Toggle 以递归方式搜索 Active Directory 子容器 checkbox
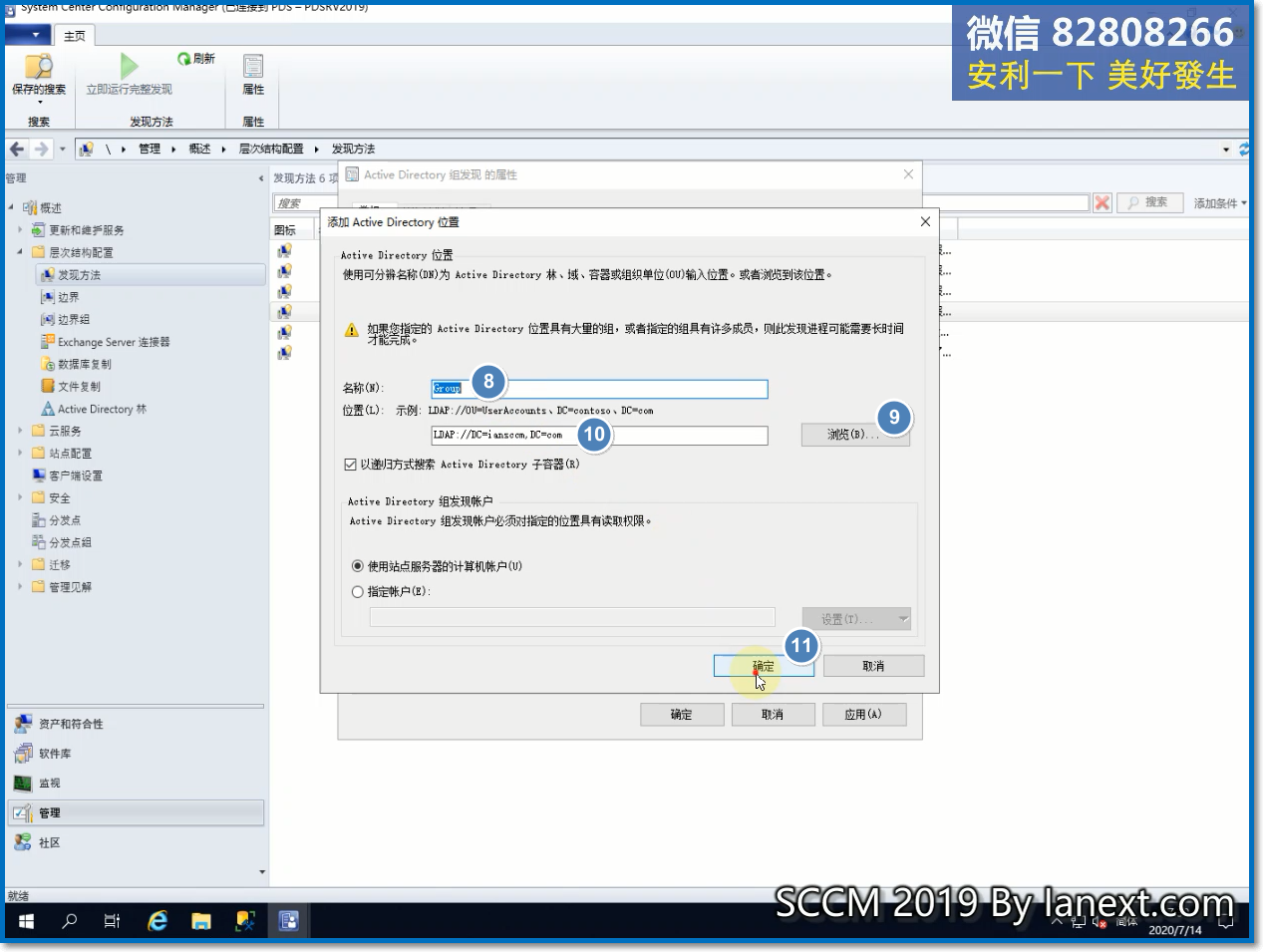This screenshot has height=952, width=1263. pos(350,465)
